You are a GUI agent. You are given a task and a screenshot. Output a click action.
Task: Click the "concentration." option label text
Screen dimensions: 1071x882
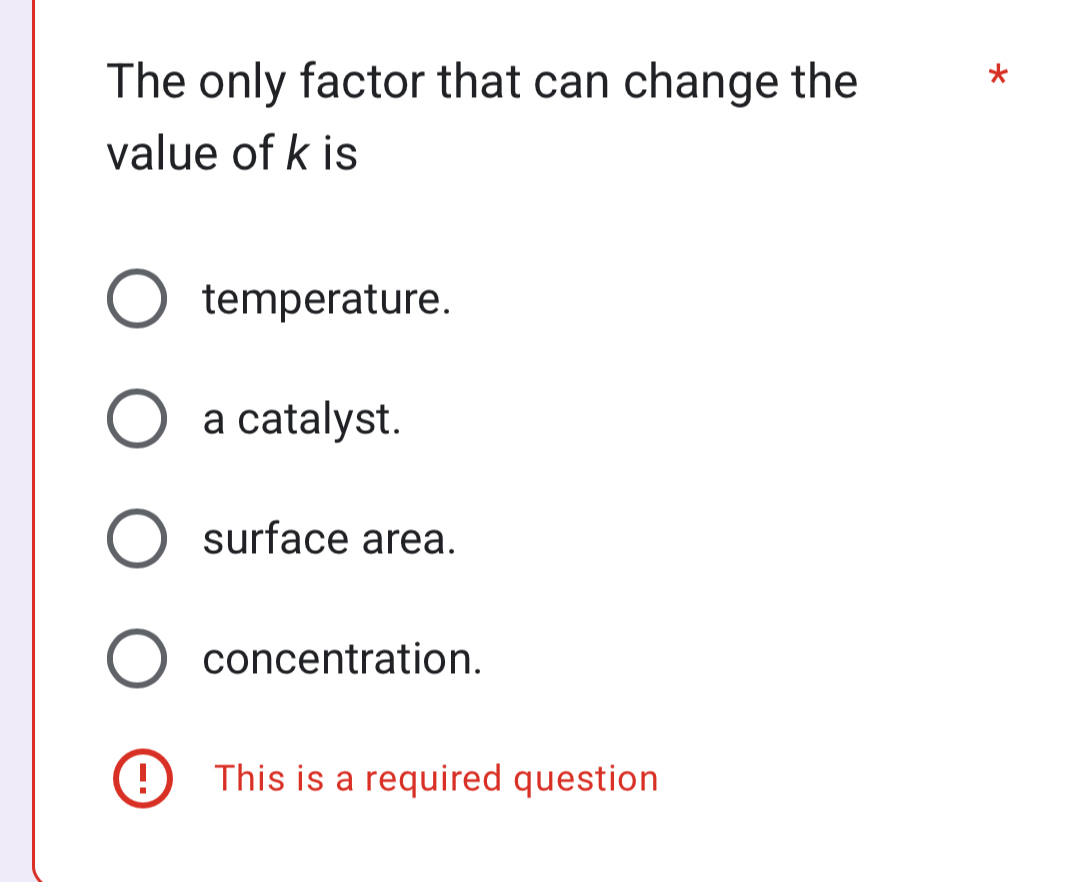342,659
